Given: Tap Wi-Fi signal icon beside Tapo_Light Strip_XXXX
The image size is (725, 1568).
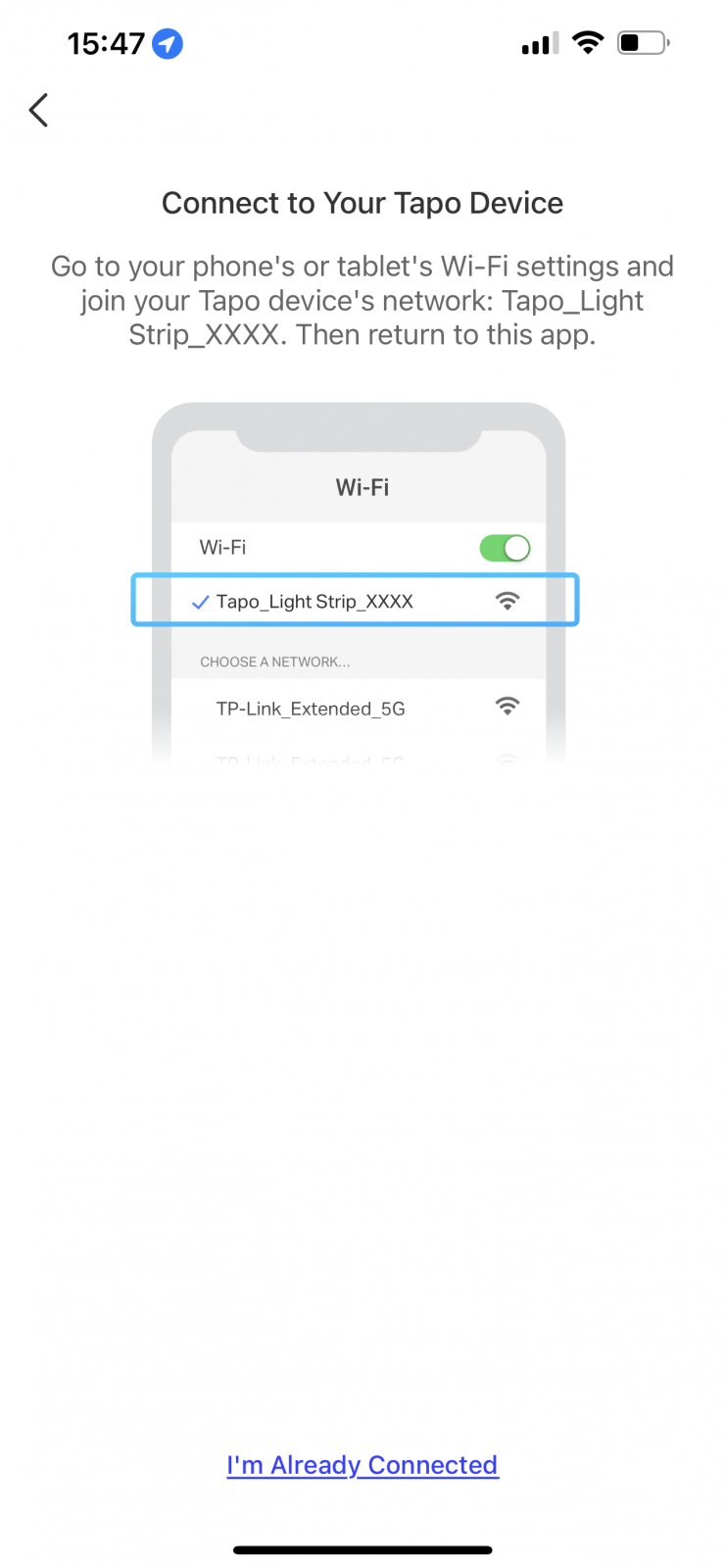Looking at the screenshot, I should pos(507,601).
